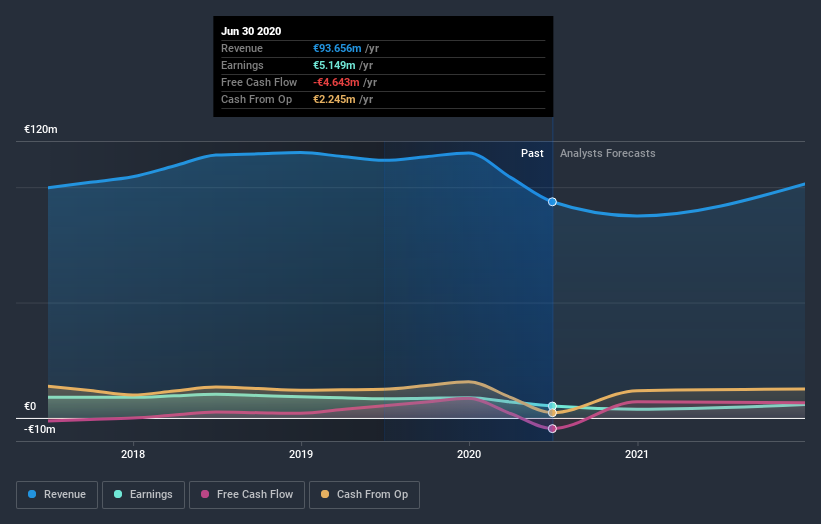Click the Free Cash Flow label in tooltip

tap(259, 82)
